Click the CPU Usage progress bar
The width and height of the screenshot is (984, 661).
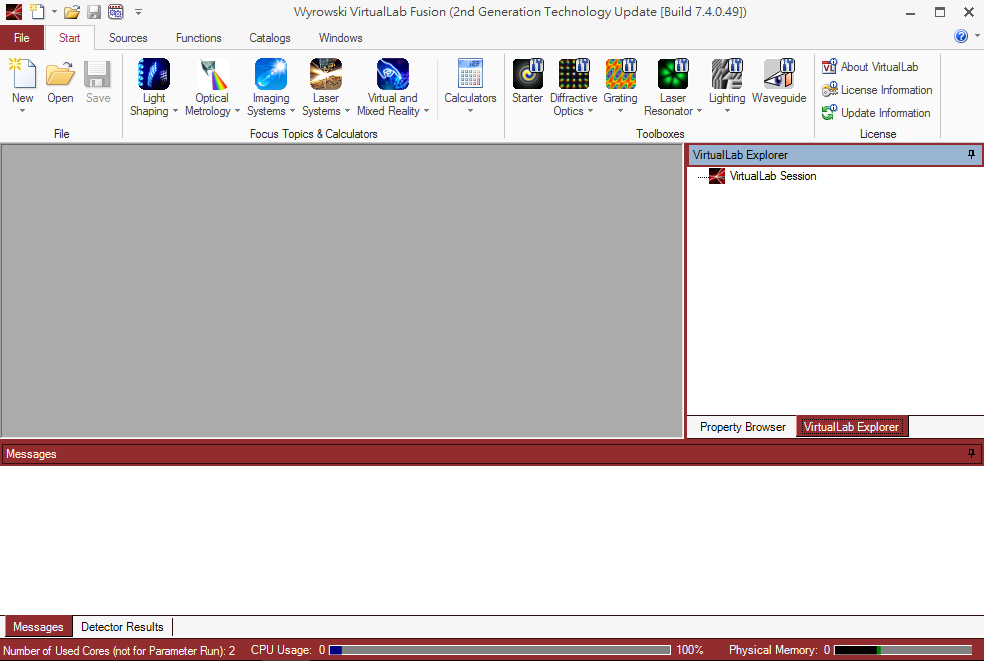click(x=500, y=650)
